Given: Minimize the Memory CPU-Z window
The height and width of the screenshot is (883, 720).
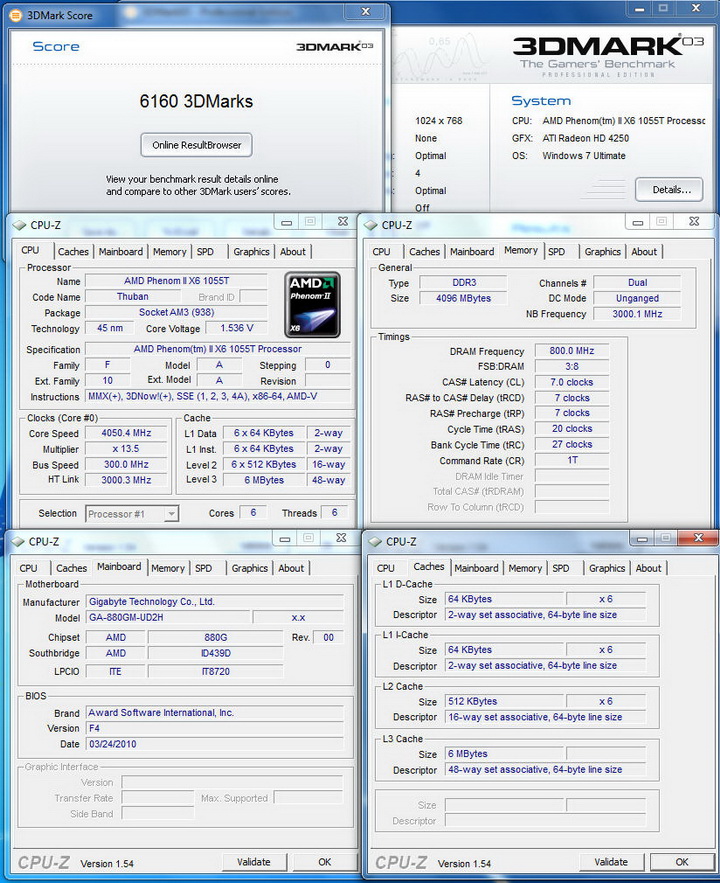Looking at the screenshot, I should tap(638, 222).
